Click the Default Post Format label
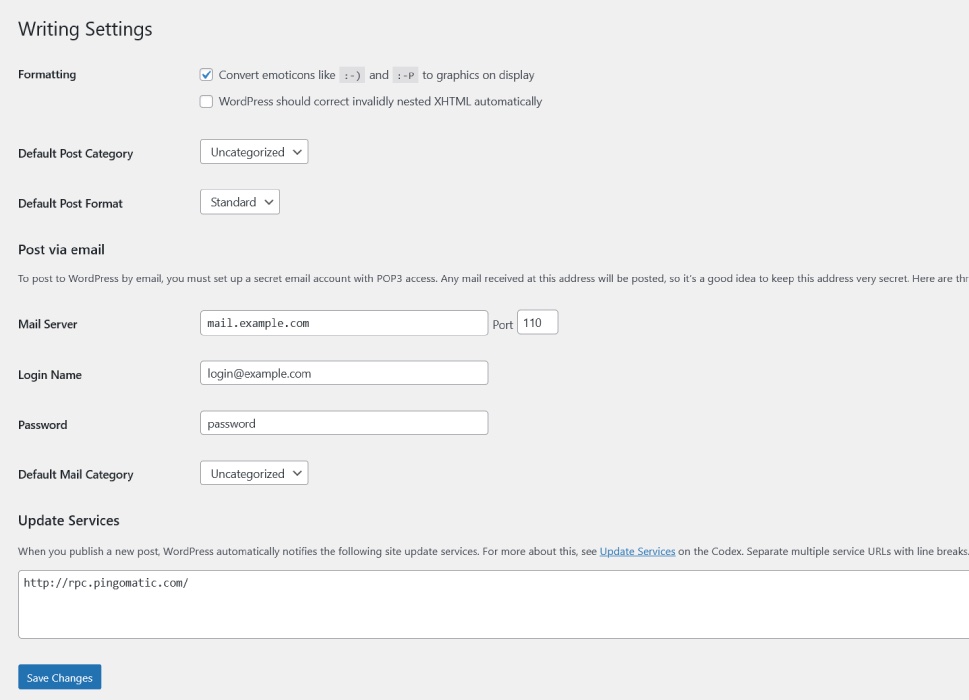Viewport: 969px width, 700px height. tap(70, 204)
